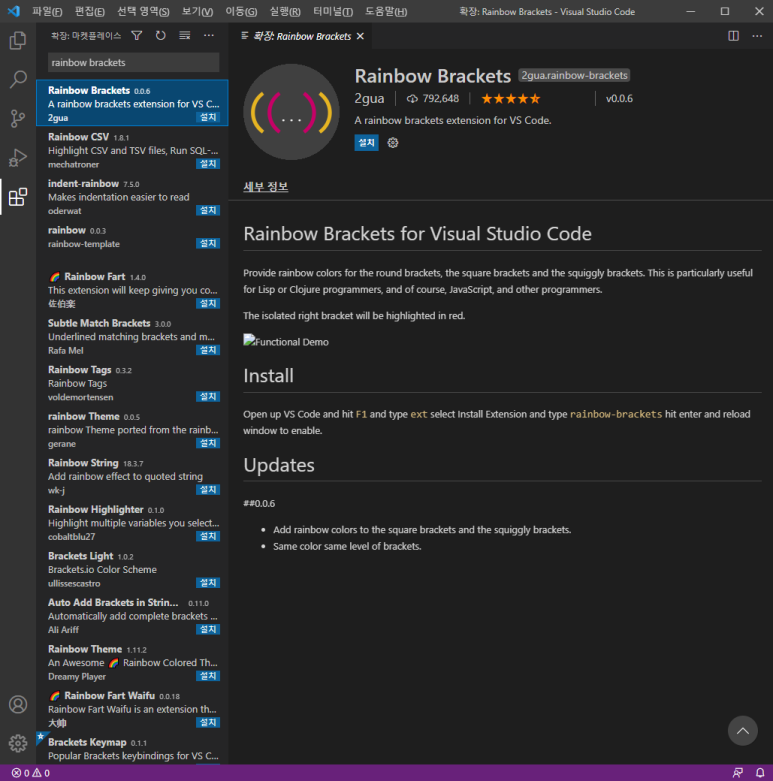The image size is (773, 781).
Task: Click the VS Code logo in title bar
Action: coord(14,11)
